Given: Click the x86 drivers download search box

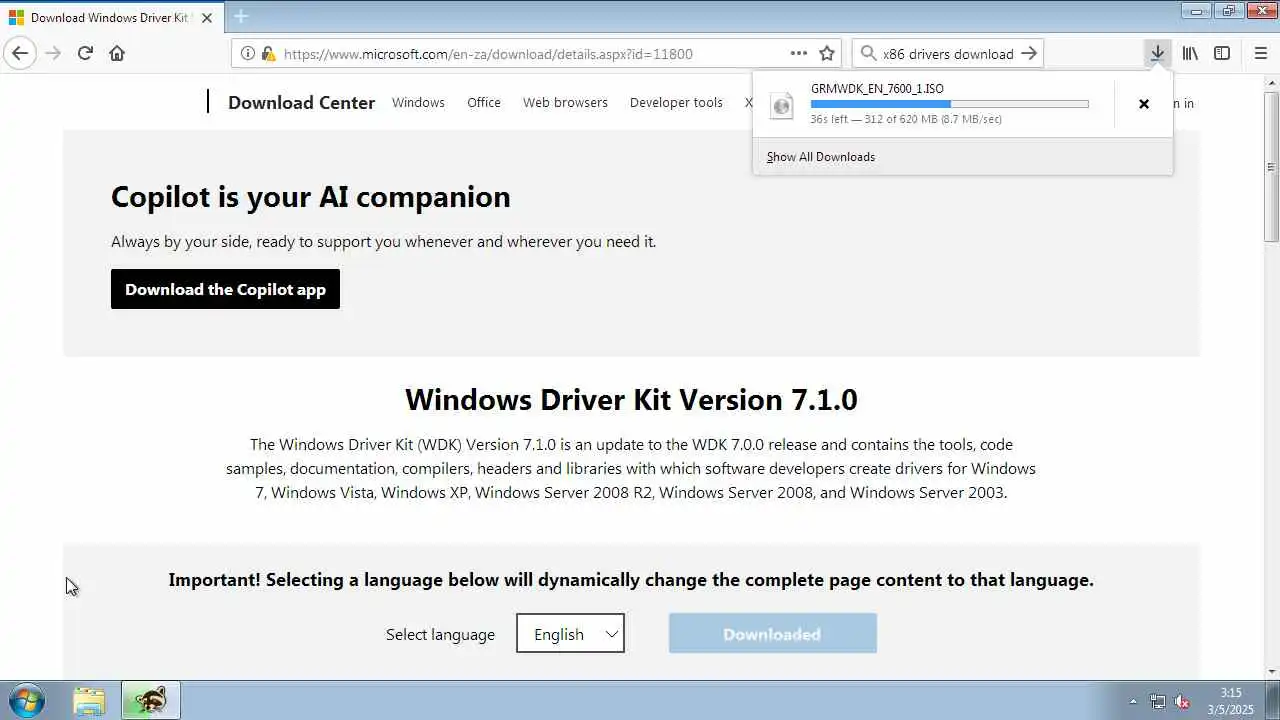Looking at the screenshot, I should coord(947,54).
